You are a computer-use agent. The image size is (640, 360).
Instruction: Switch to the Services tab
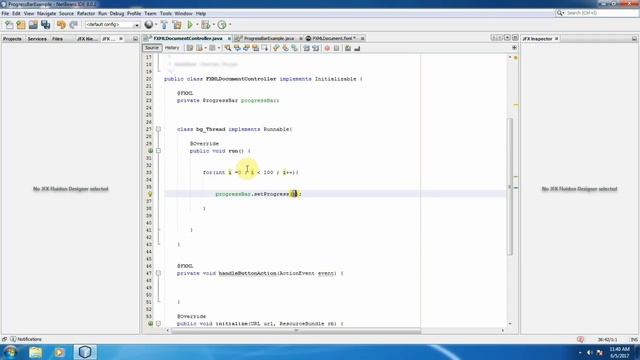point(37,39)
